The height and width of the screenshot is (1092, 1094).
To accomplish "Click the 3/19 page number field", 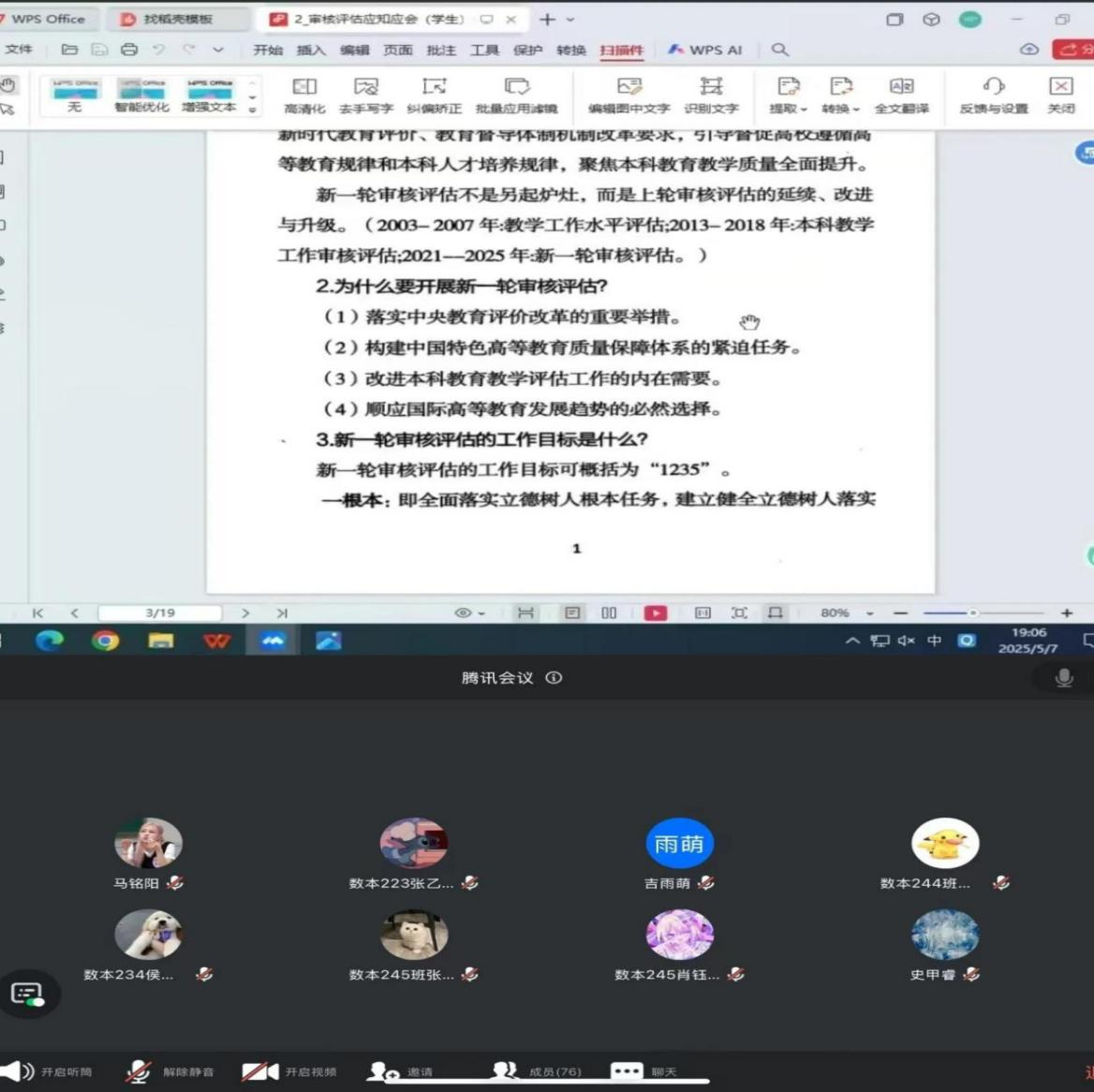I will pos(160,612).
